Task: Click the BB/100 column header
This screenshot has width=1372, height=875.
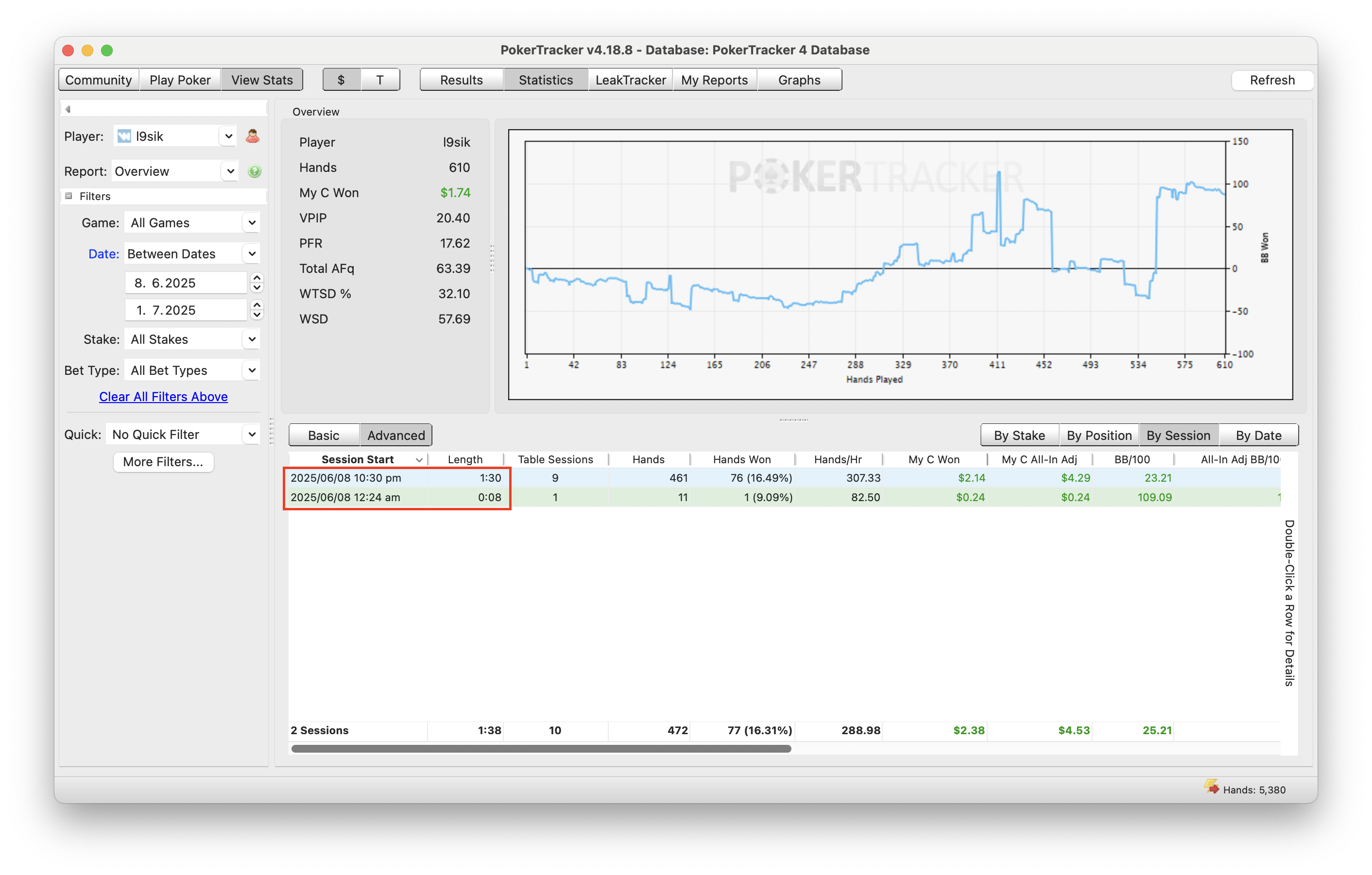Action: pos(1132,460)
